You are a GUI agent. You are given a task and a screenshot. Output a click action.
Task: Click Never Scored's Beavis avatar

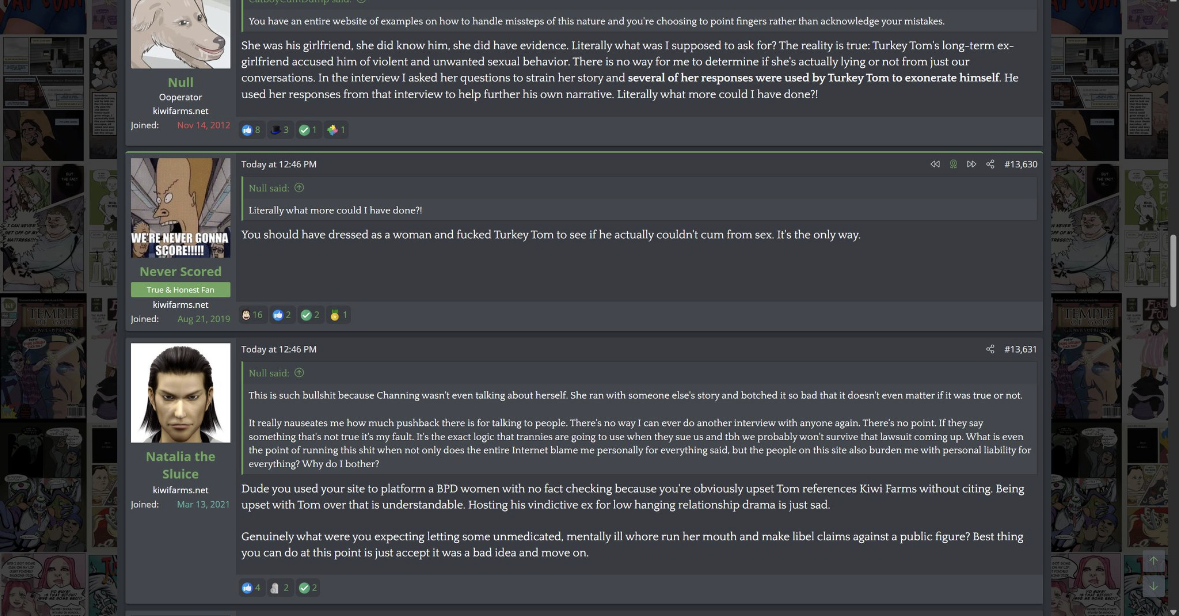click(180, 208)
